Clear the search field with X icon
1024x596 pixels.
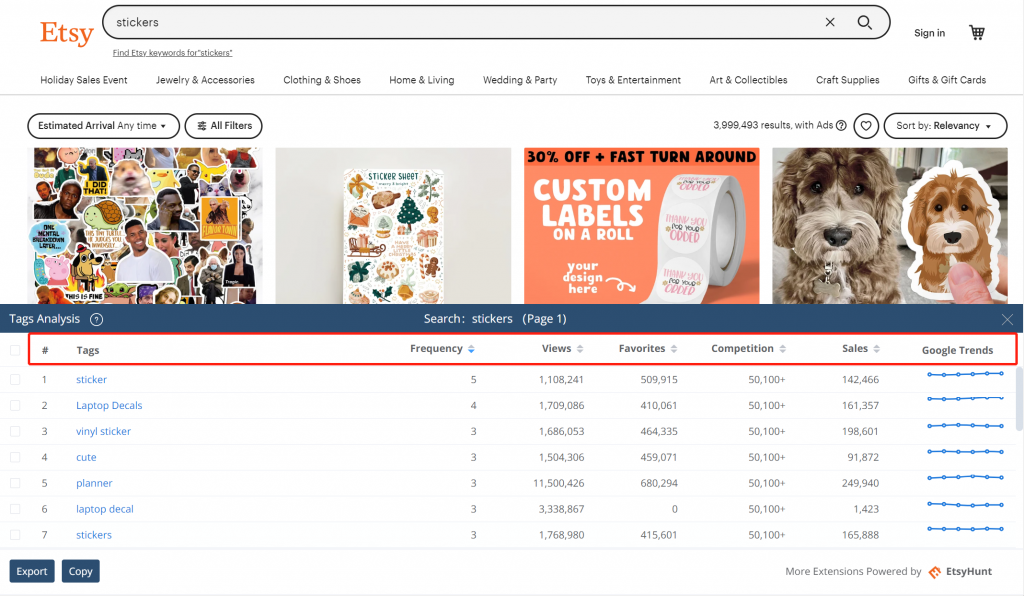coord(830,22)
